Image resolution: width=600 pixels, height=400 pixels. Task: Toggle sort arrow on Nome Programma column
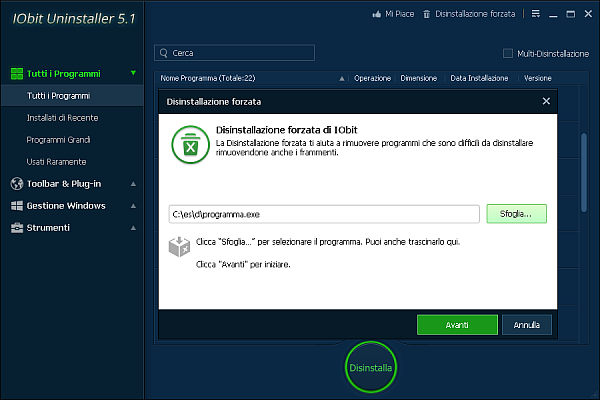(342, 78)
